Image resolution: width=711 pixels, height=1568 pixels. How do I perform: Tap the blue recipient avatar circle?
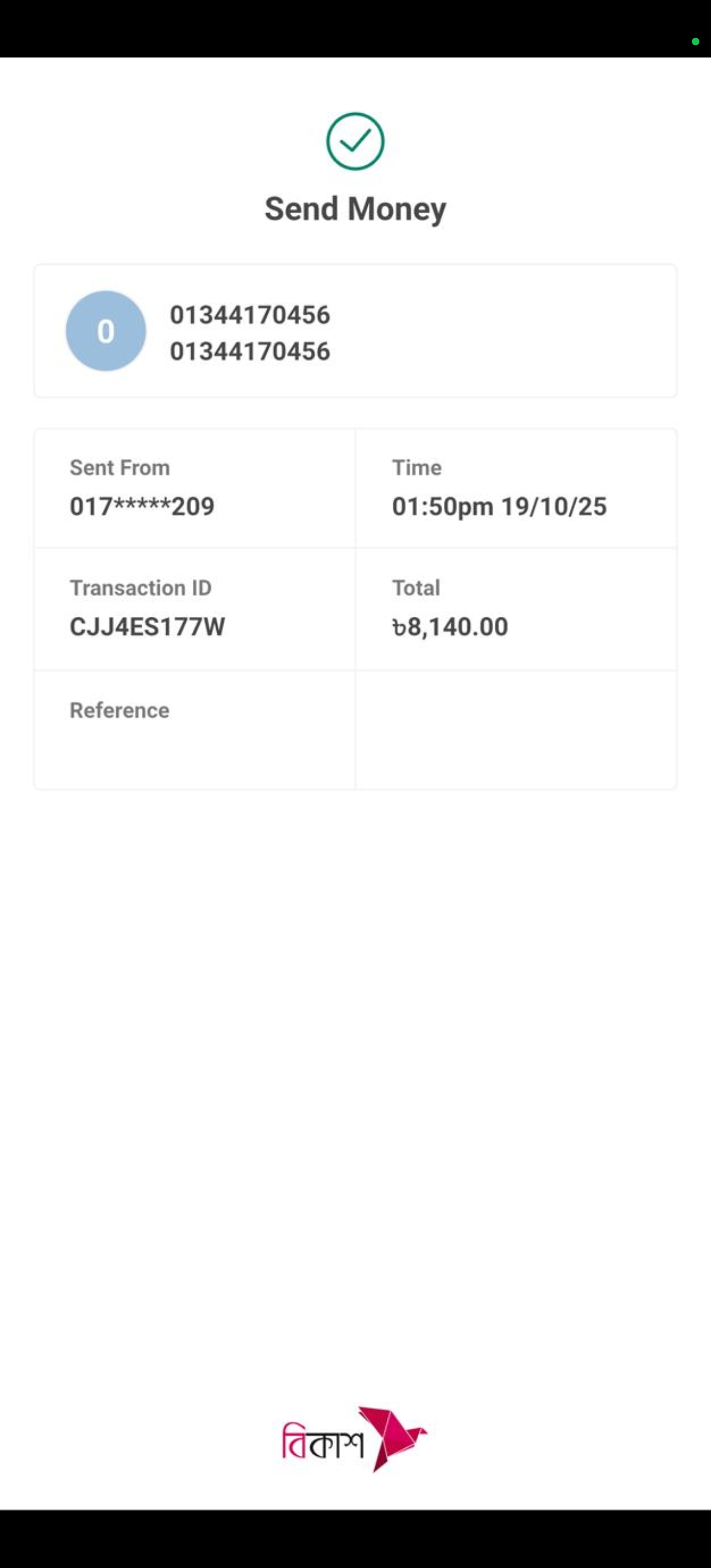click(106, 331)
